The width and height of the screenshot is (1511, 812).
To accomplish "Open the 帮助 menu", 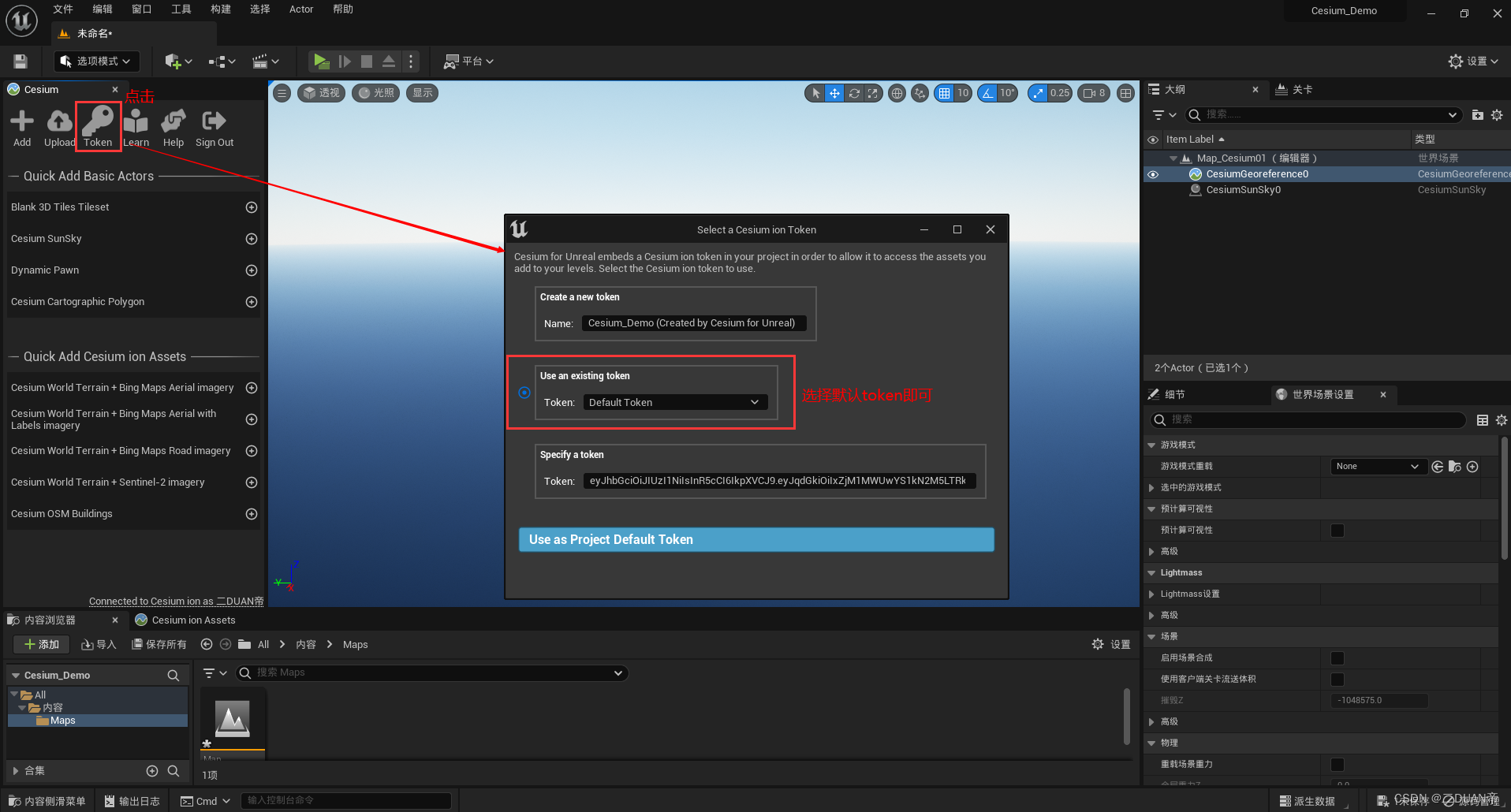I will [342, 9].
